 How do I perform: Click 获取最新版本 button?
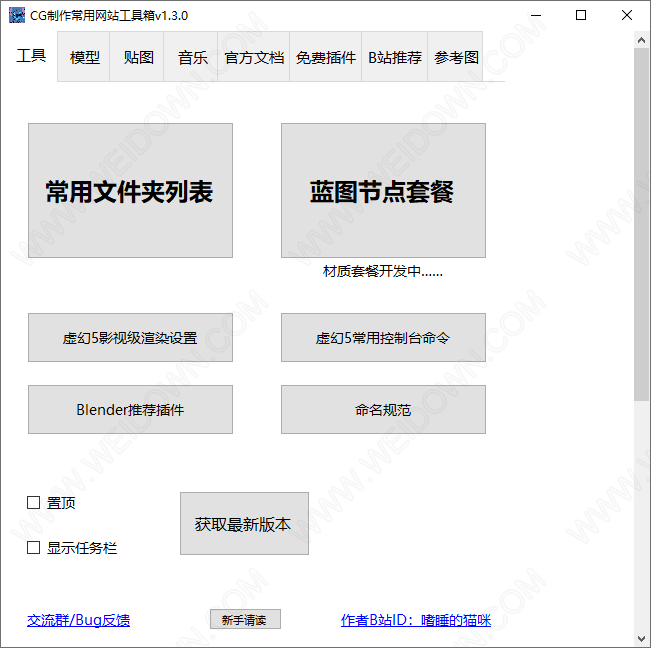point(244,524)
